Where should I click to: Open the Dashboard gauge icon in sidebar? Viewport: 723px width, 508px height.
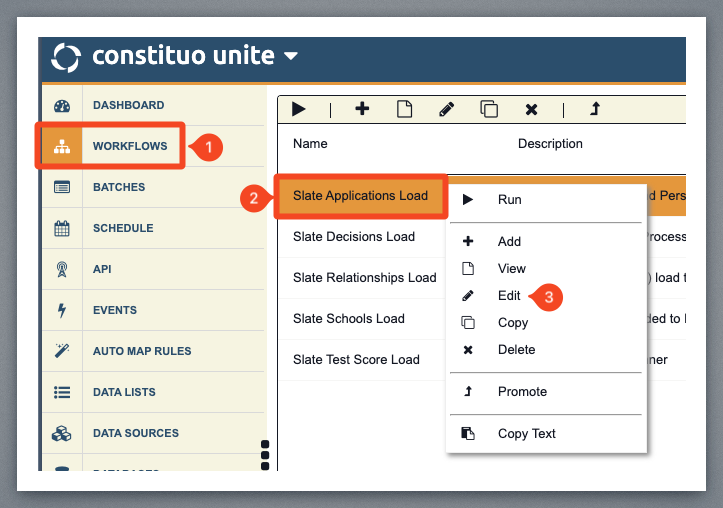[62, 106]
